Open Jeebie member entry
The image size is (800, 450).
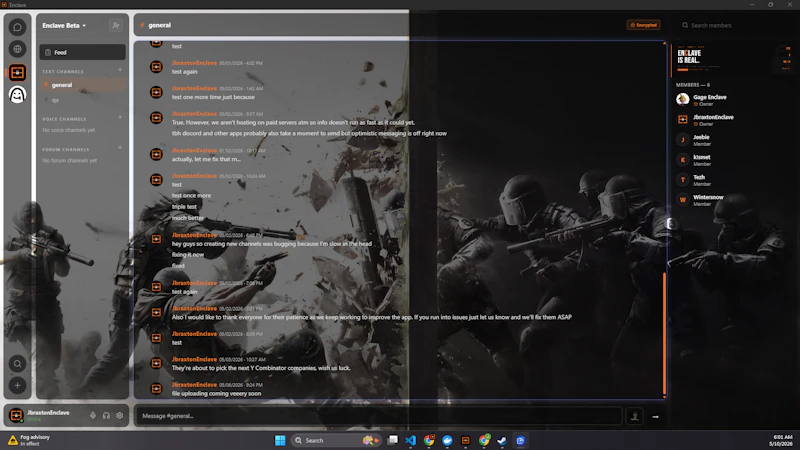click(734, 140)
